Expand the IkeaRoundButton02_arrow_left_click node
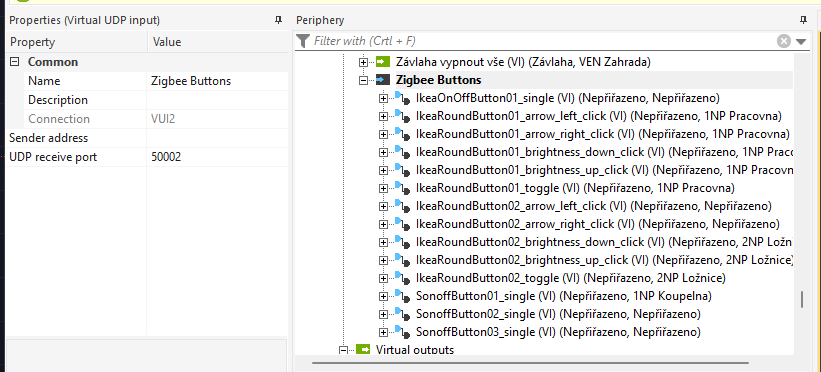The height and width of the screenshot is (372, 821). pos(383,206)
